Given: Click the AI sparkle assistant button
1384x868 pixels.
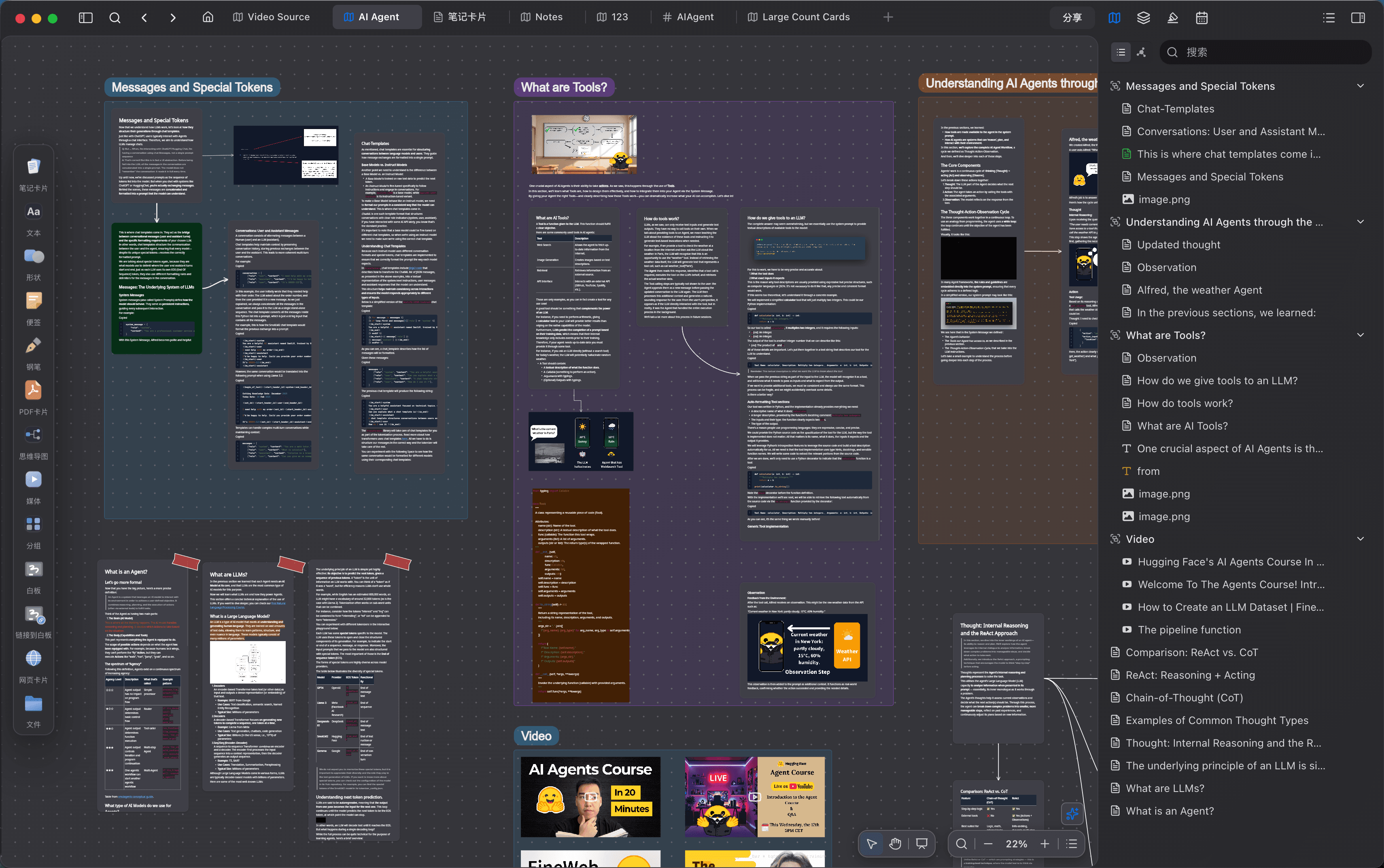Looking at the screenshot, I should click(x=1072, y=813).
